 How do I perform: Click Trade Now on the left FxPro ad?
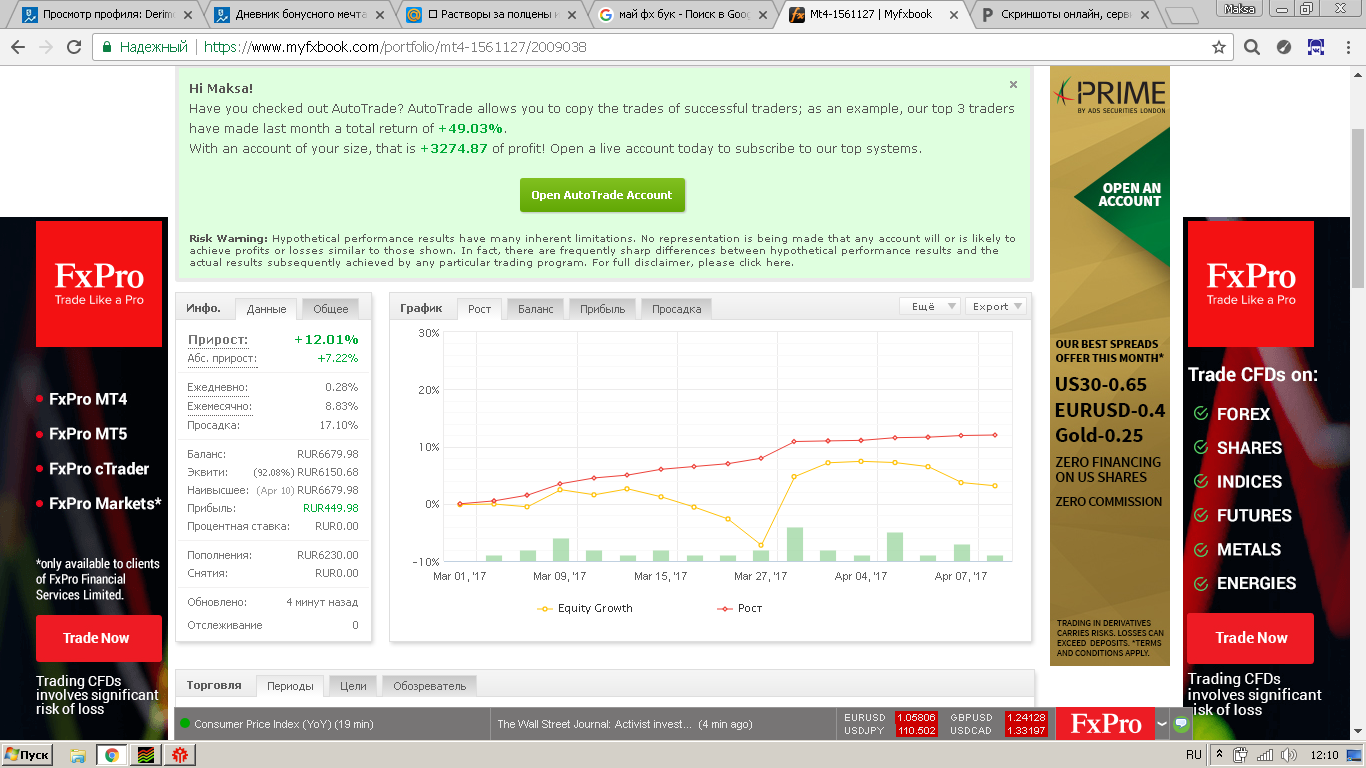pos(98,638)
